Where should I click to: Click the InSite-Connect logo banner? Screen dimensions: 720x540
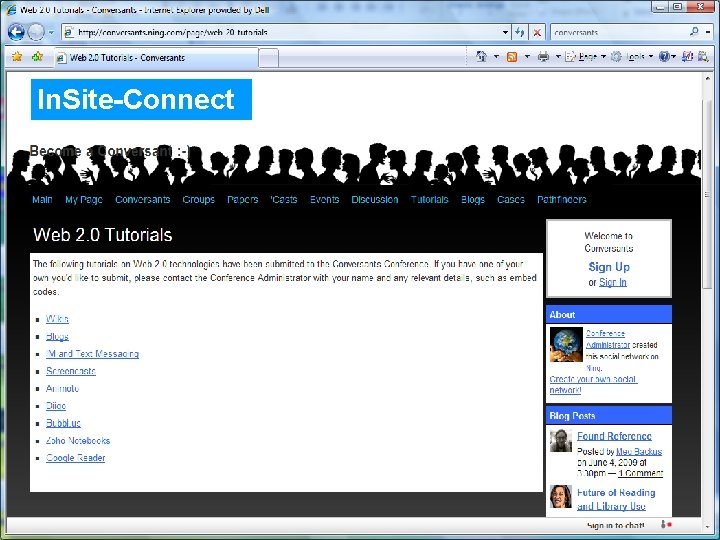(x=141, y=99)
